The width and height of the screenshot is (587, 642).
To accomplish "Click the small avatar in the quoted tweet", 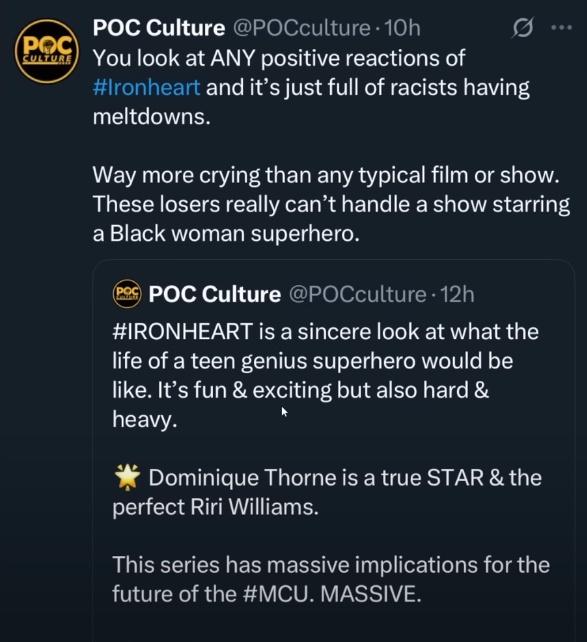I will pos(127,294).
